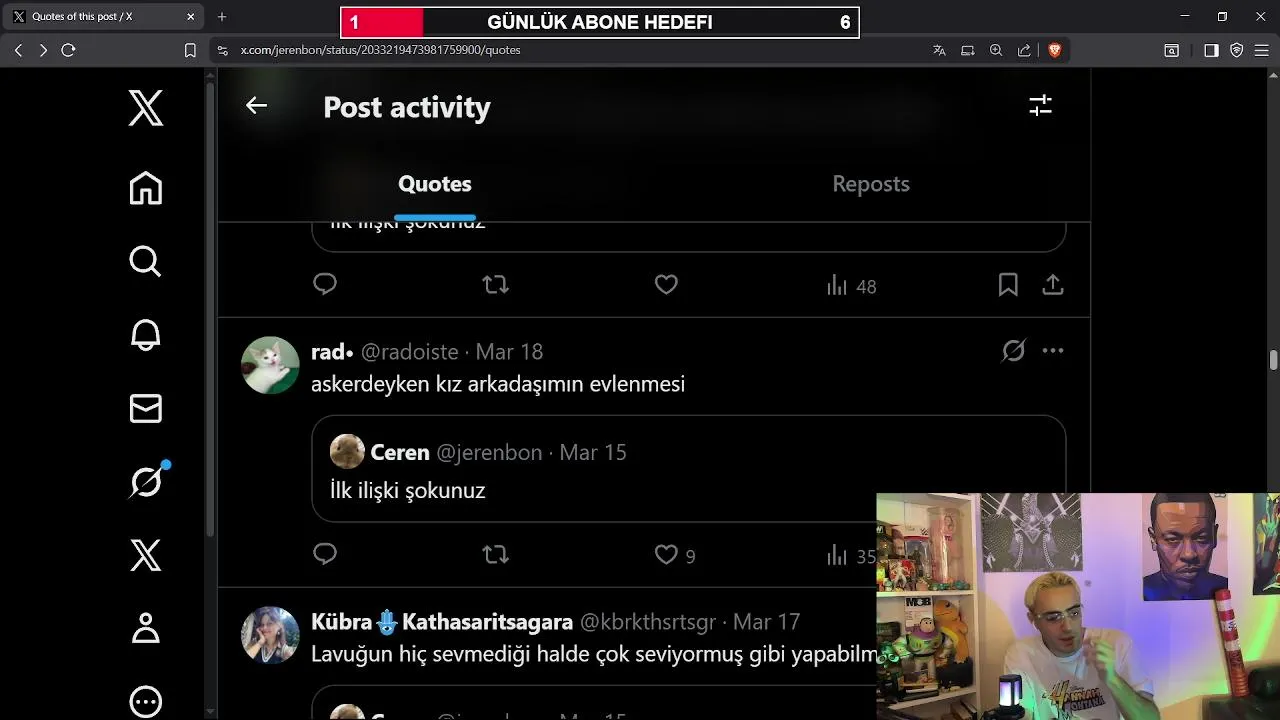Open @kbrkthsrtsgr handle link
The width and height of the screenshot is (1280, 720).
[648, 622]
